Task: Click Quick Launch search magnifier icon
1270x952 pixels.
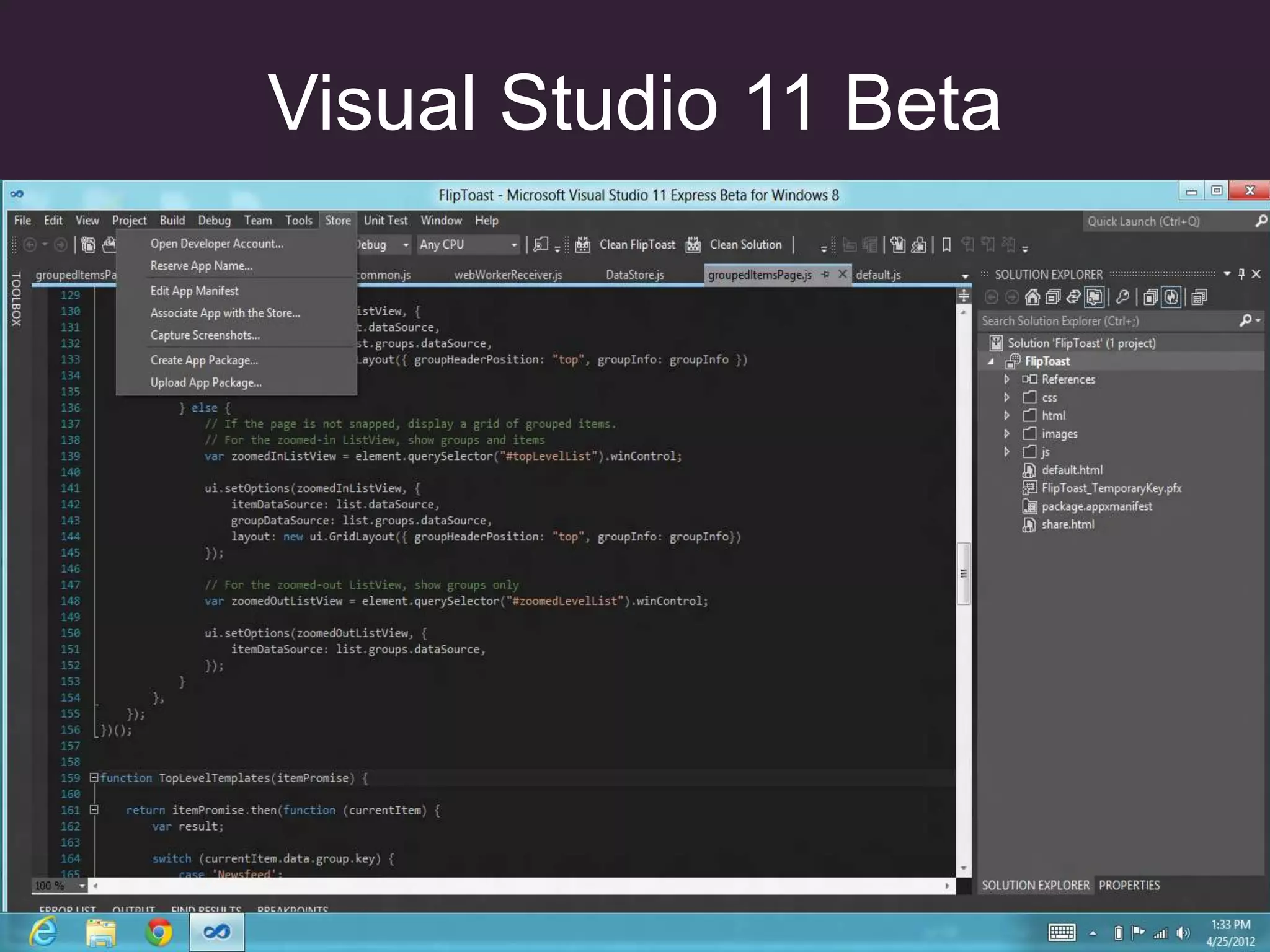Action: (x=1261, y=221)
